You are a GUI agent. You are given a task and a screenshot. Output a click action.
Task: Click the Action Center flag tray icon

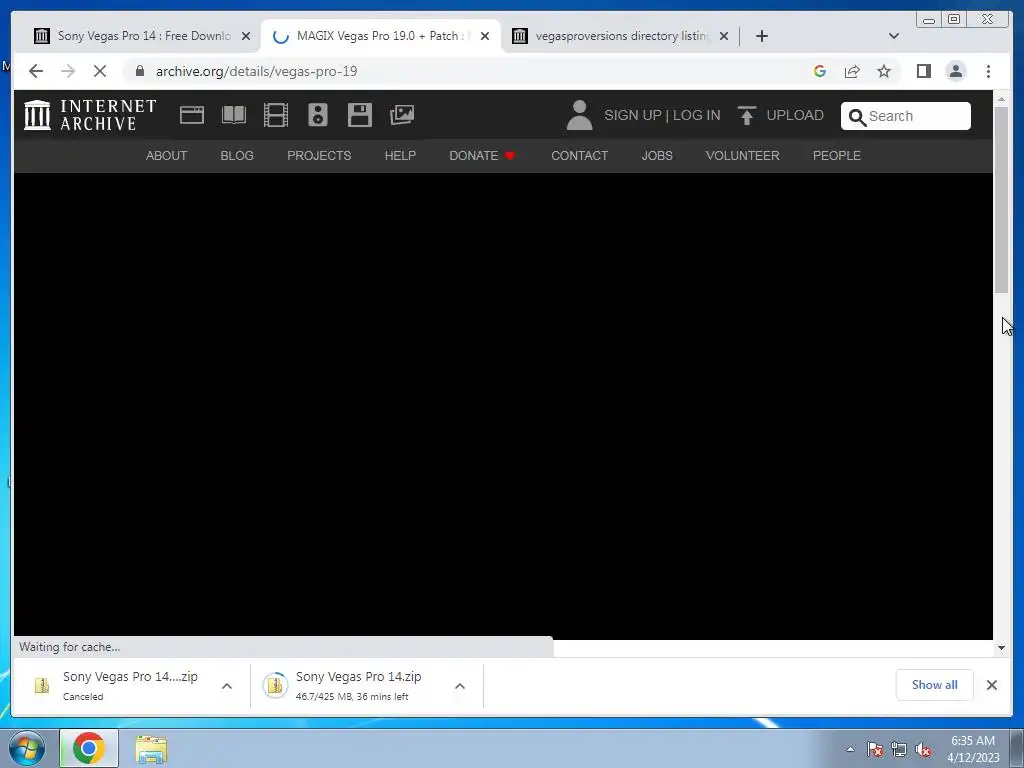tap(875, 749)
